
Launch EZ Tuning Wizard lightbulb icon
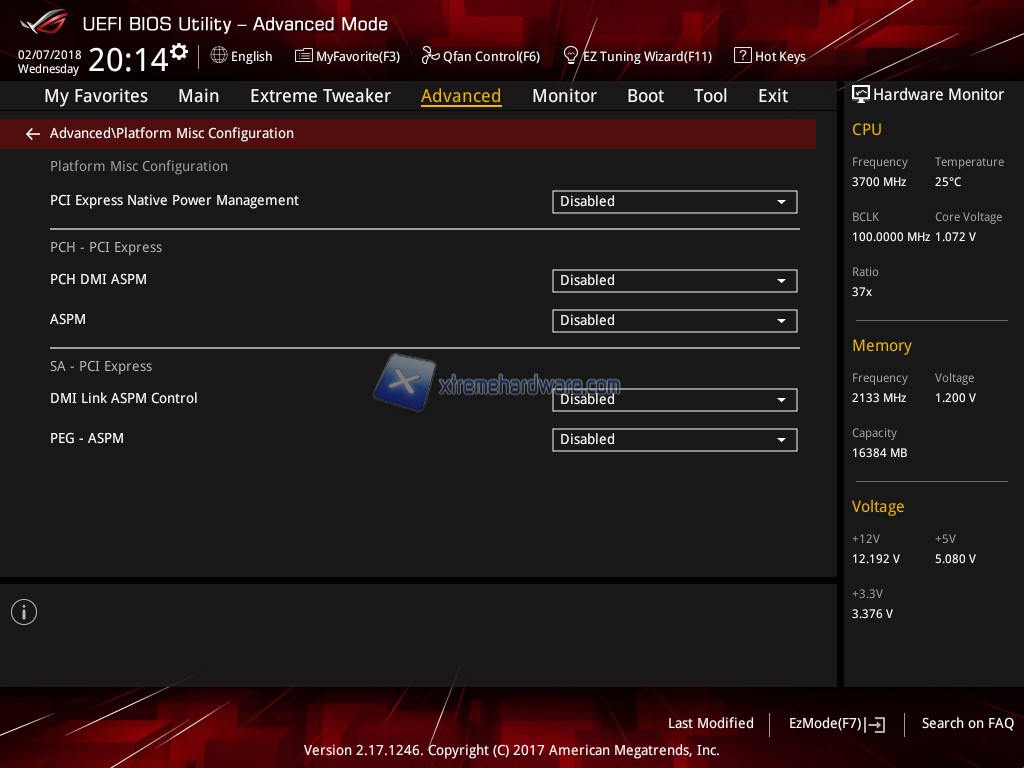click(571, 56)
